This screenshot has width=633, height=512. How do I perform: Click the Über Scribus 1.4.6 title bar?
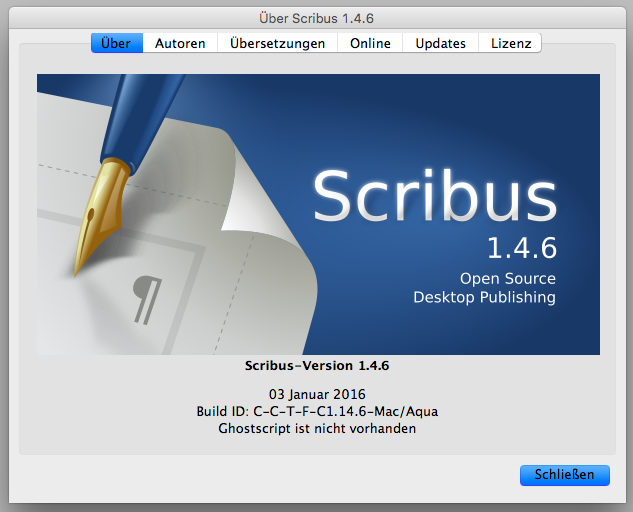317,18
